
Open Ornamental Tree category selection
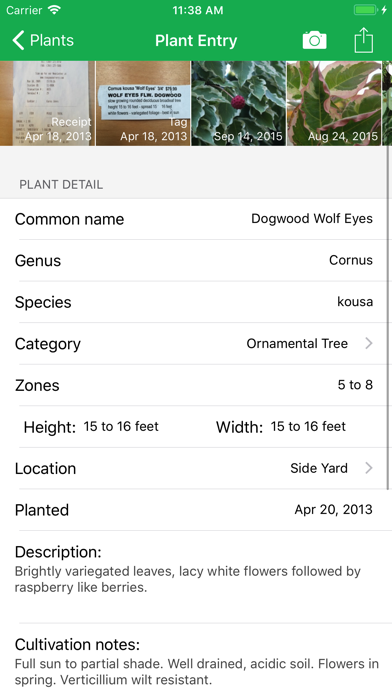[297, 343]
